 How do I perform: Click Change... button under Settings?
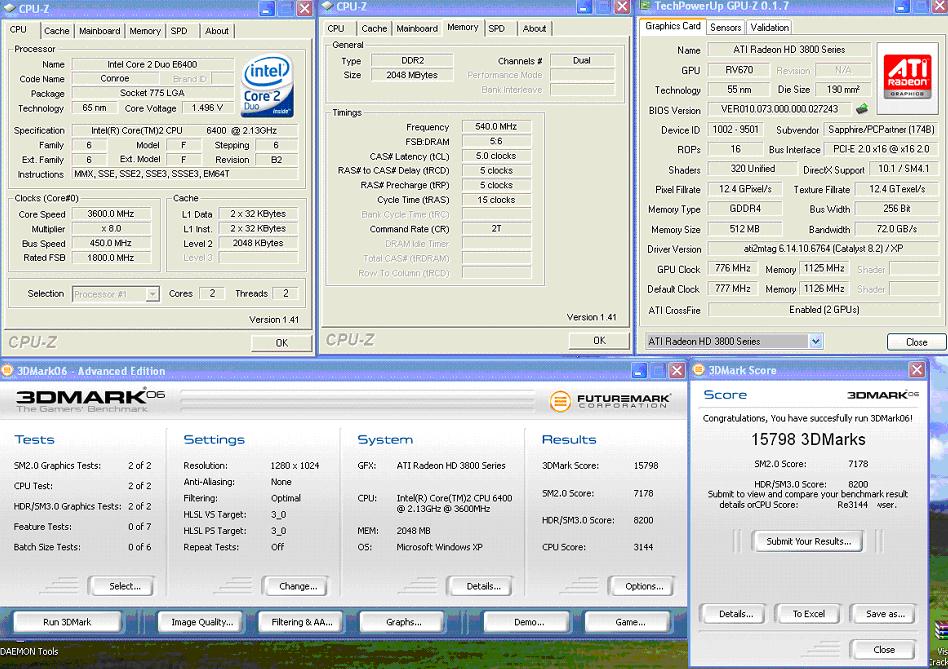click(x=295, y=586)
